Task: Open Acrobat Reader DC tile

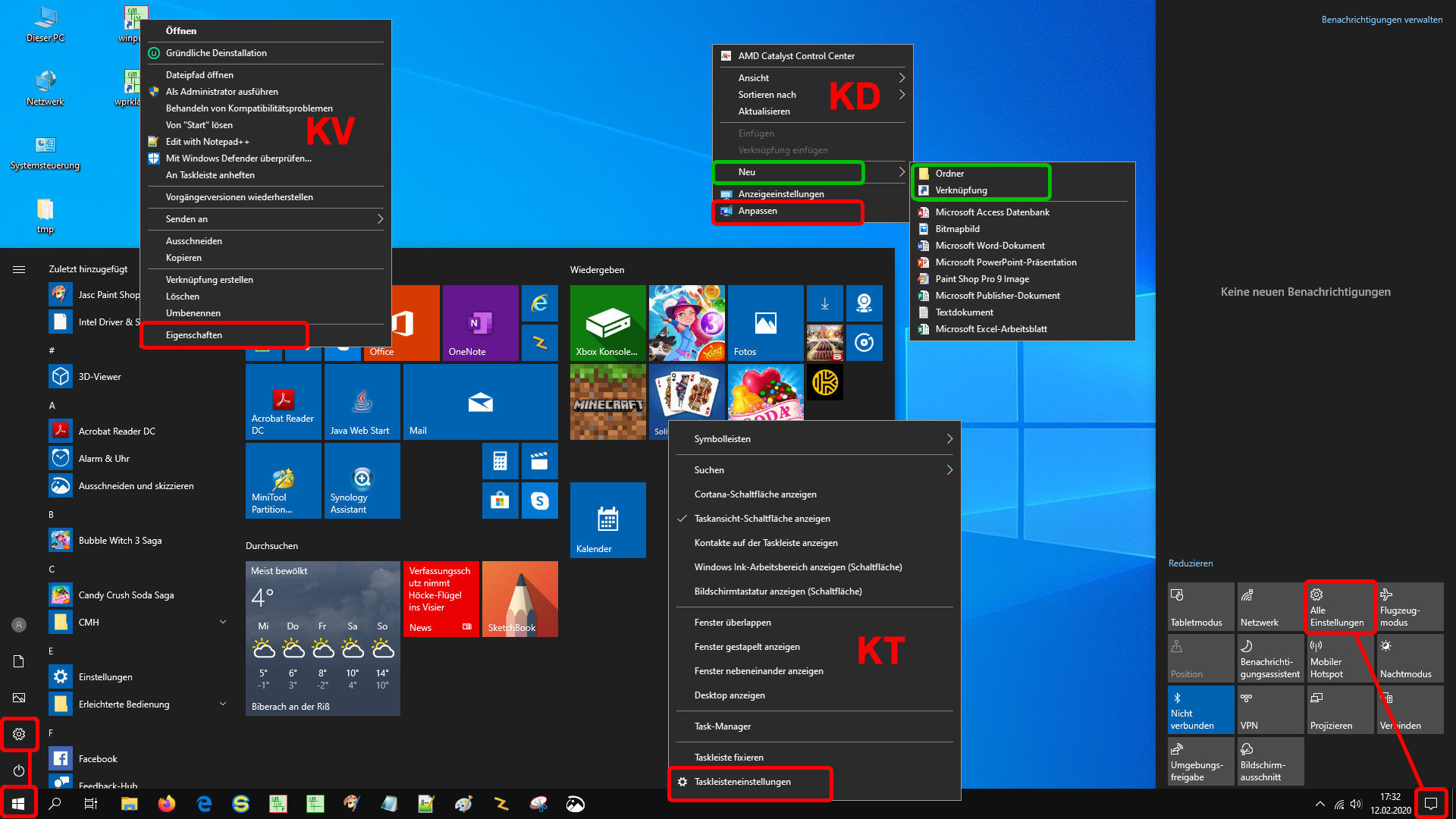Action: (283, 401)
